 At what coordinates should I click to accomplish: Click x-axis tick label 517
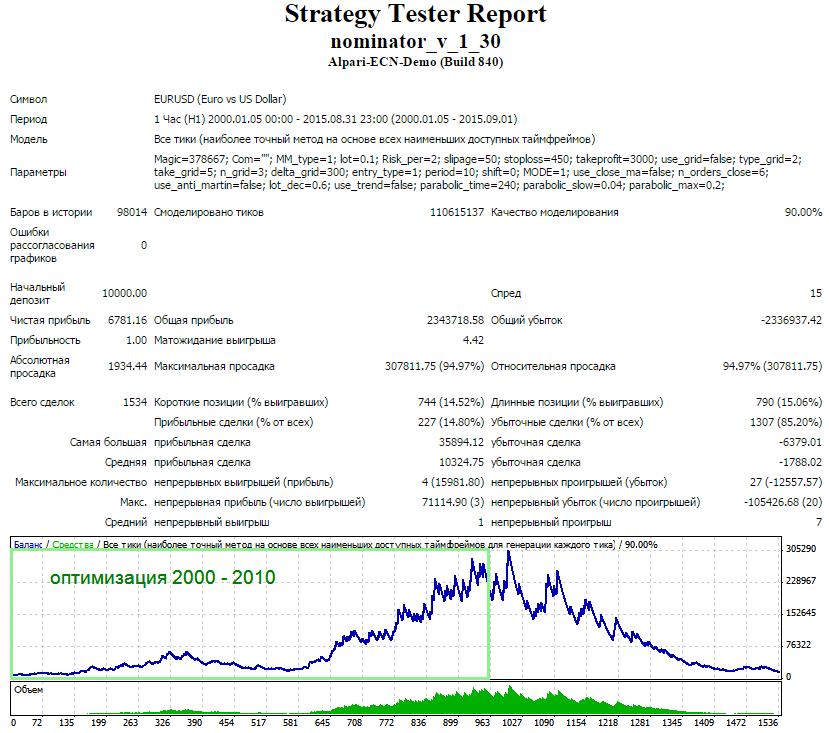[258, 723]
